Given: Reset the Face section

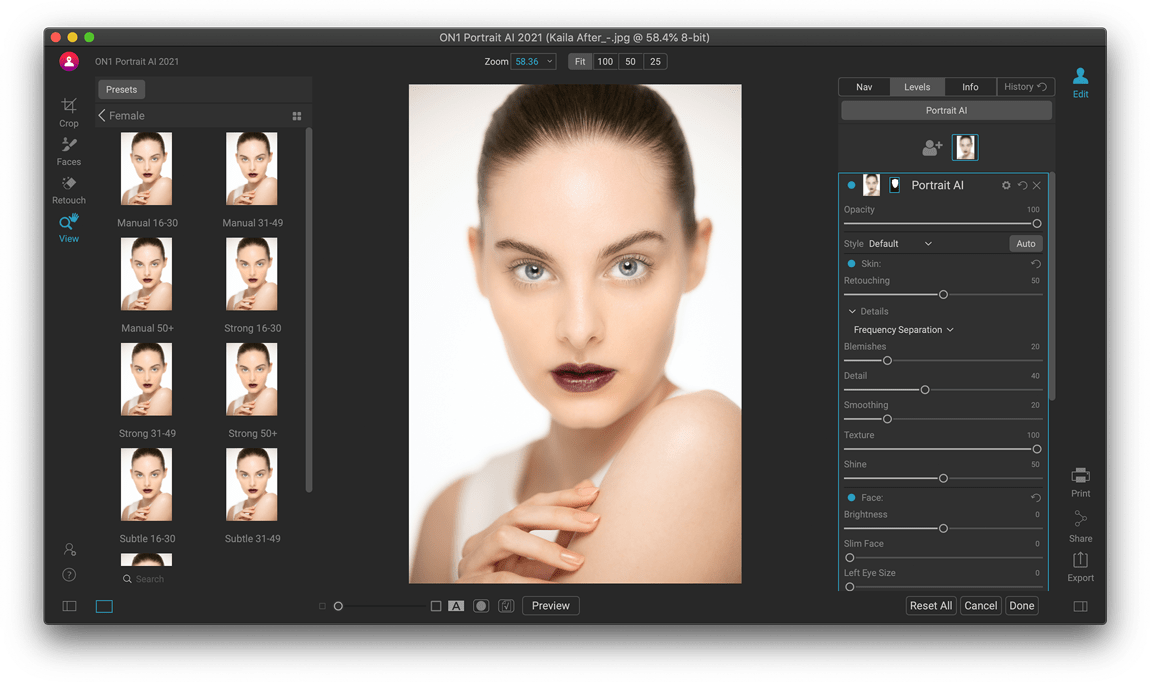Looking at the screenshot, I should click(1036, 498).
